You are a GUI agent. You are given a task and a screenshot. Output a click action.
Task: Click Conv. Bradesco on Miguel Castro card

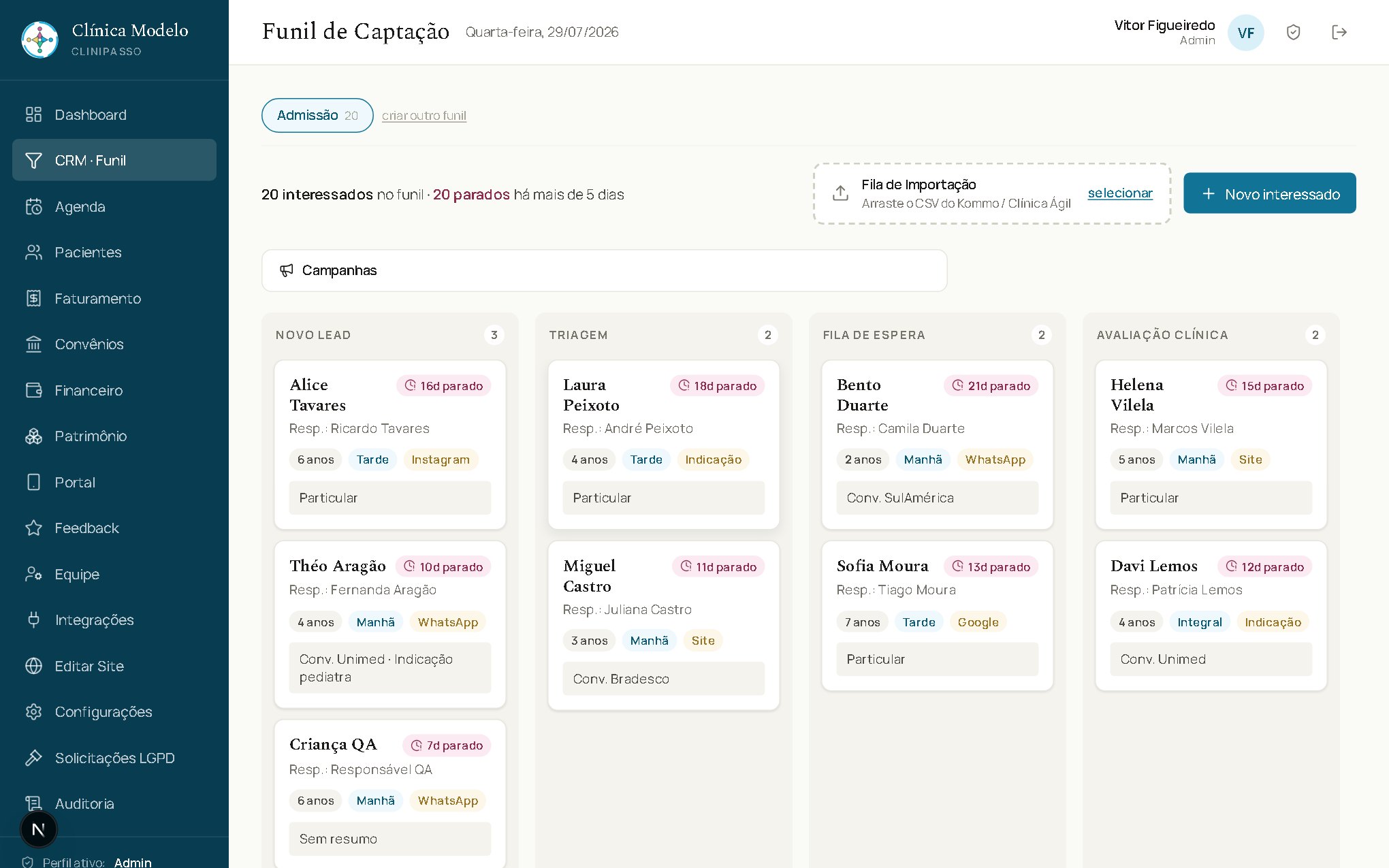[x=663, y=679]
